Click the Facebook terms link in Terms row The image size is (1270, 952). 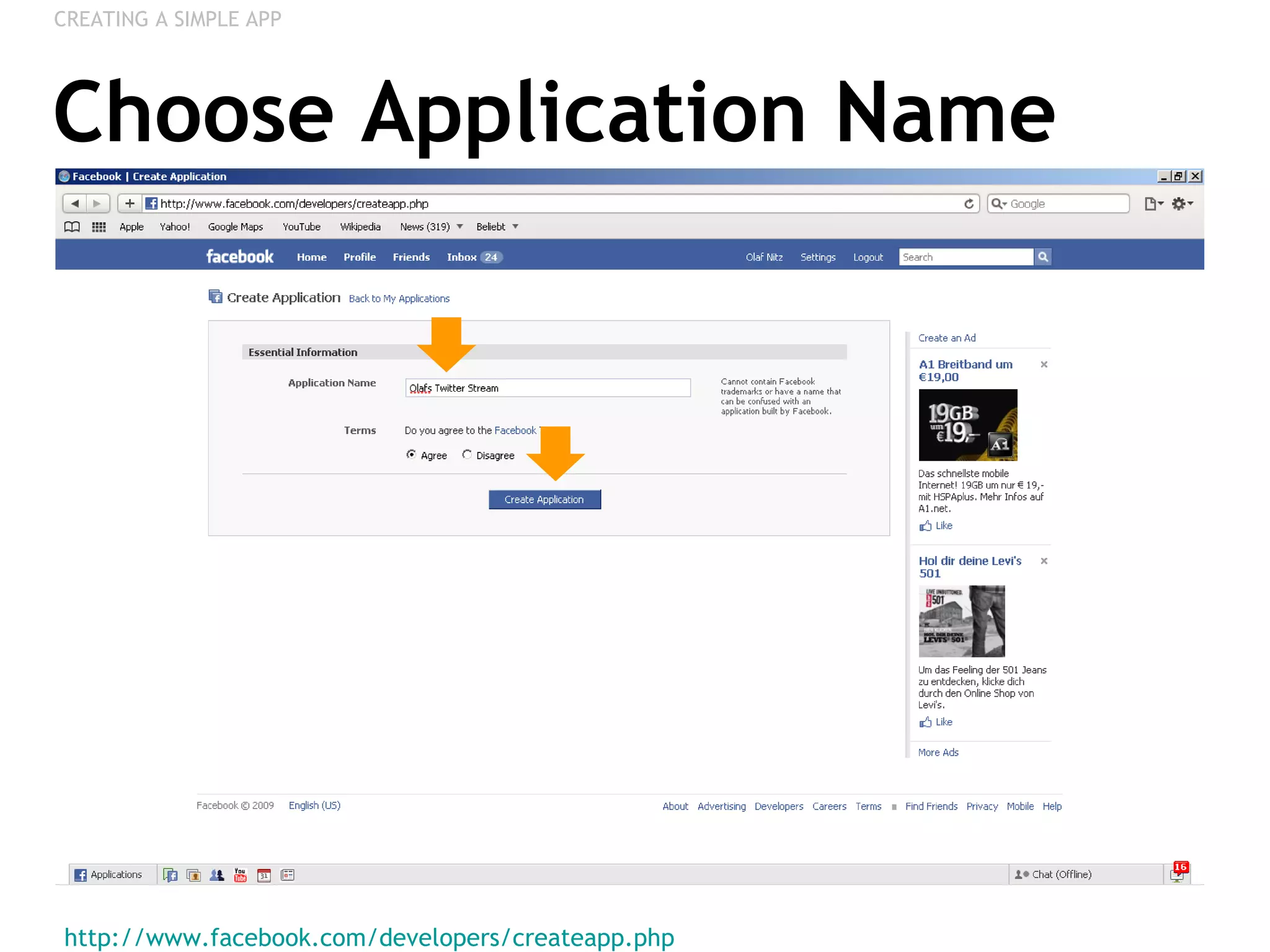point(515,431)
